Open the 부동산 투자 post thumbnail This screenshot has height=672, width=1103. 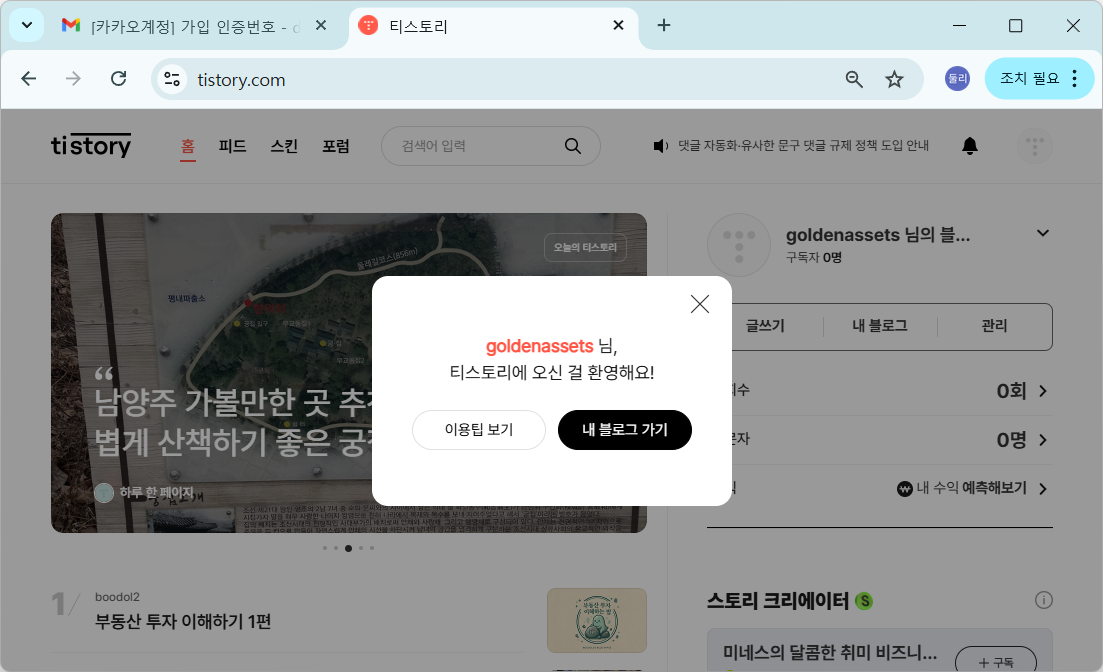coord(597,620)
